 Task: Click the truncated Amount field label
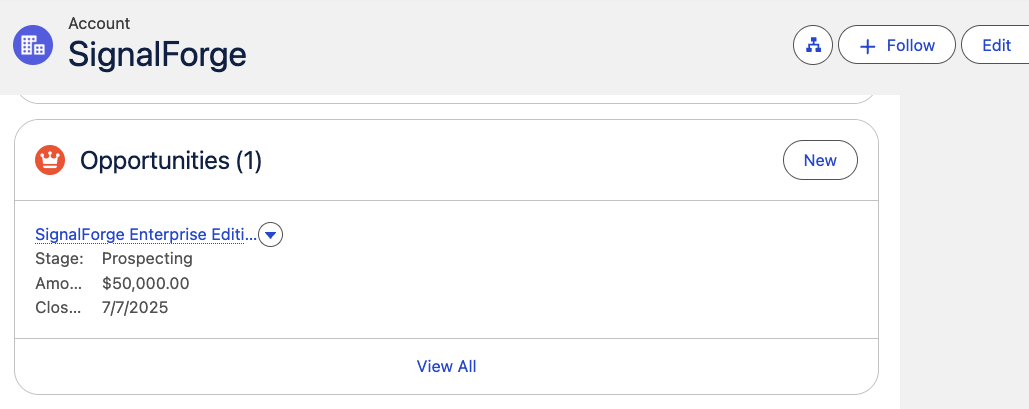58,284
